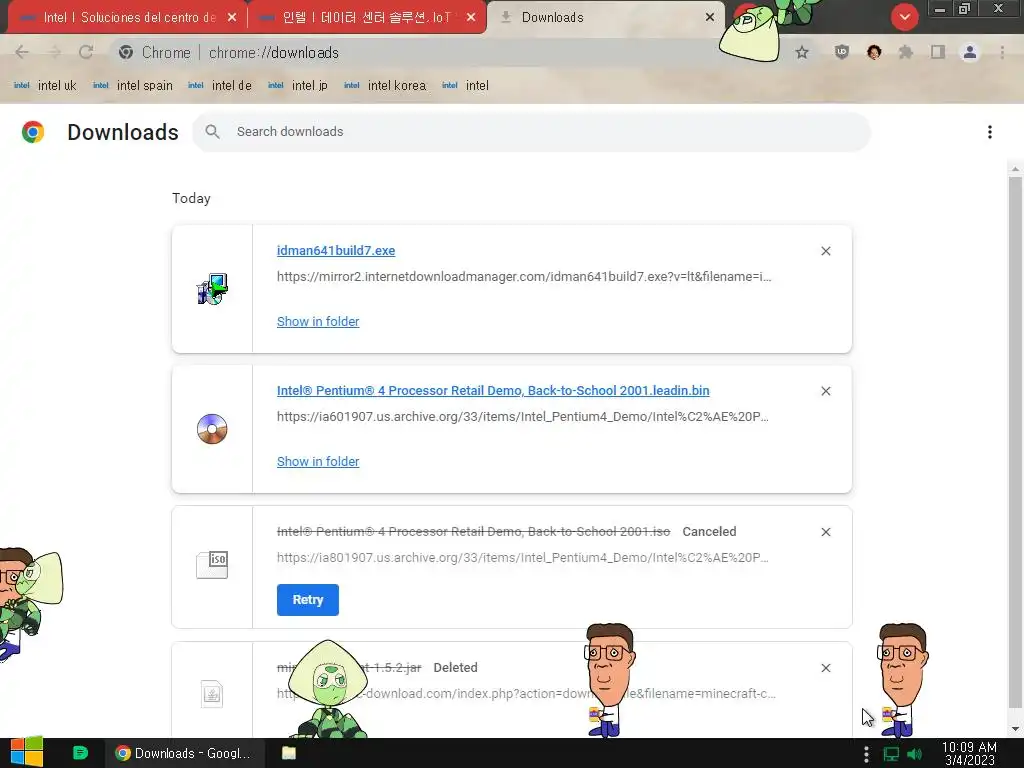This screenshot has width=1024, height=768.
Task: Click the volume speaker icon in tray
Action: point(915,754)
